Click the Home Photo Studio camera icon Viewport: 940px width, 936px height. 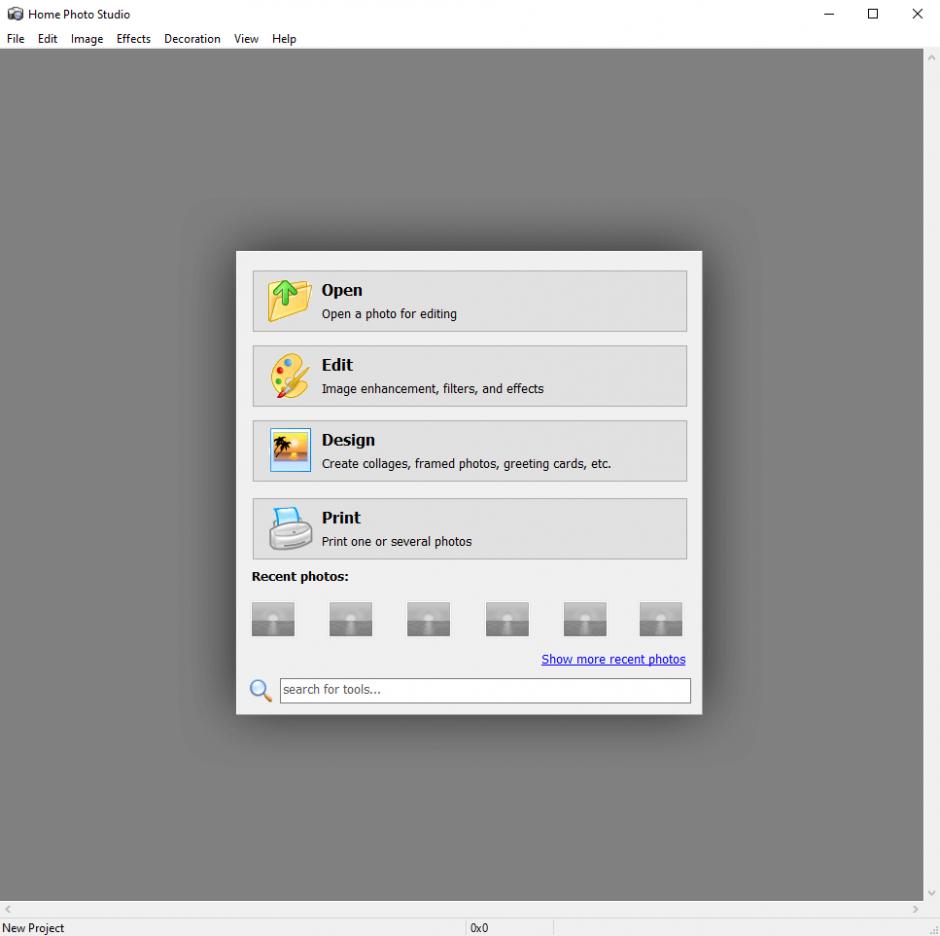(x=15, y=14)
